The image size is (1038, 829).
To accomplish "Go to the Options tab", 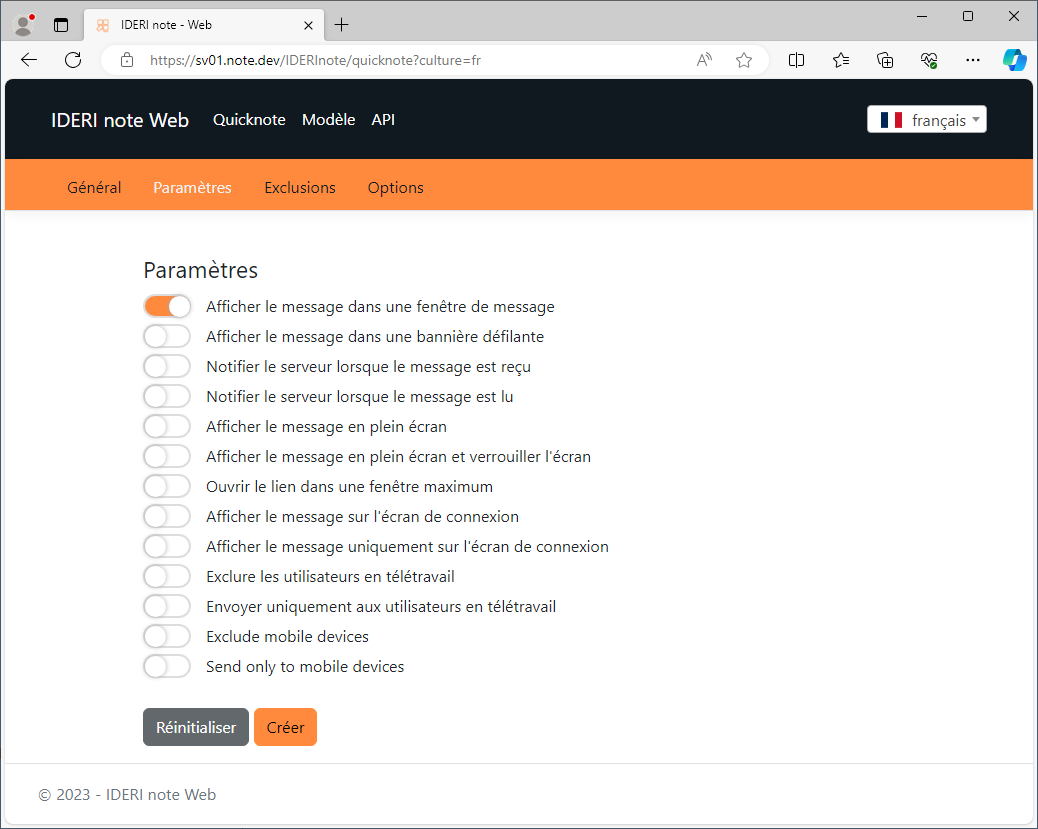I will 396,187.
